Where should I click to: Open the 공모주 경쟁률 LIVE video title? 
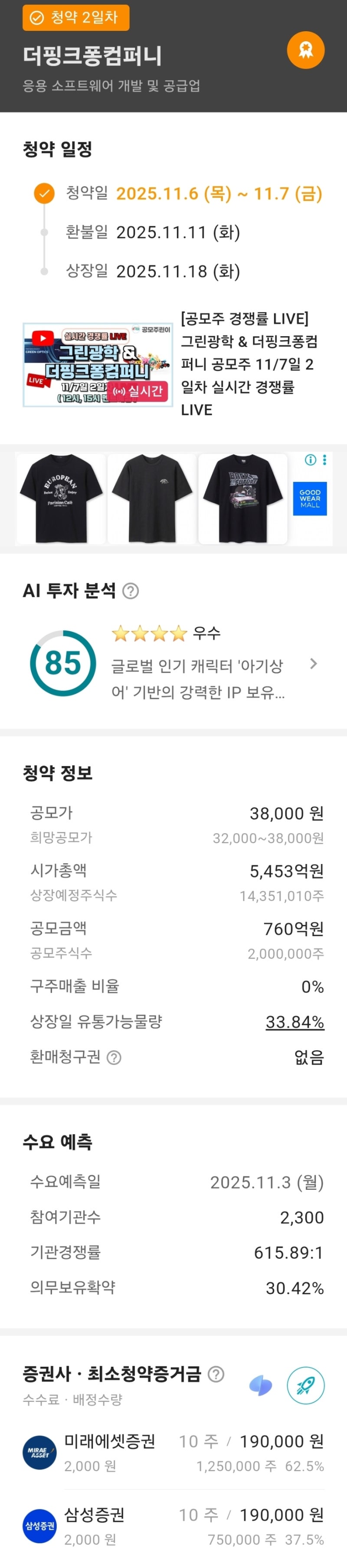click(250, 364)
